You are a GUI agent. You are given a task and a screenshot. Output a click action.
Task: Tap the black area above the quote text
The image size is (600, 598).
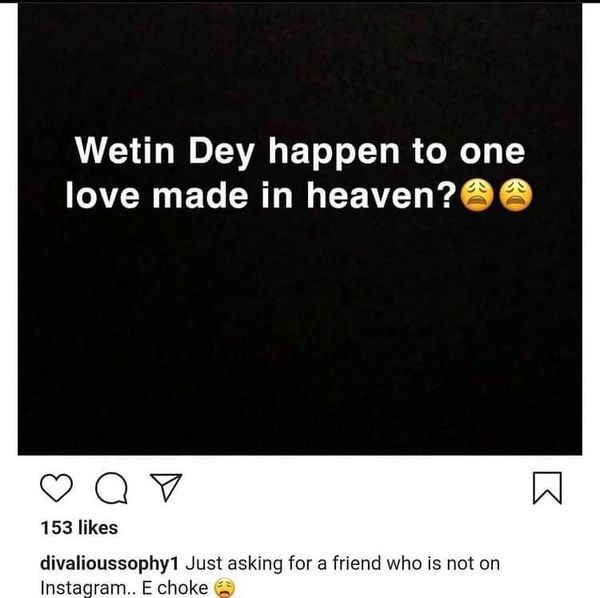click(x=300, y=69)
